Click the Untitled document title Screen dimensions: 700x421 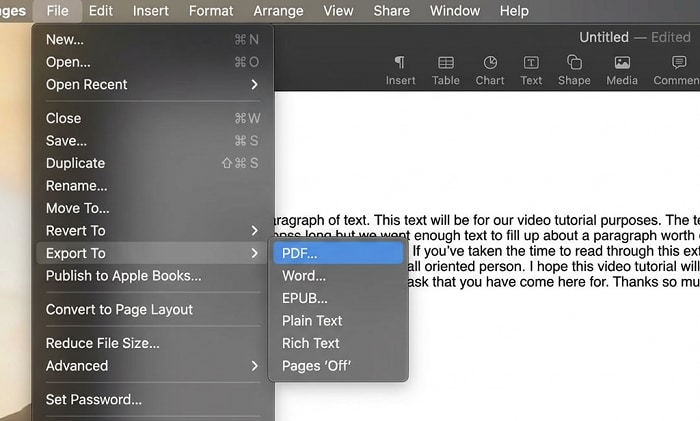[604, 37]
